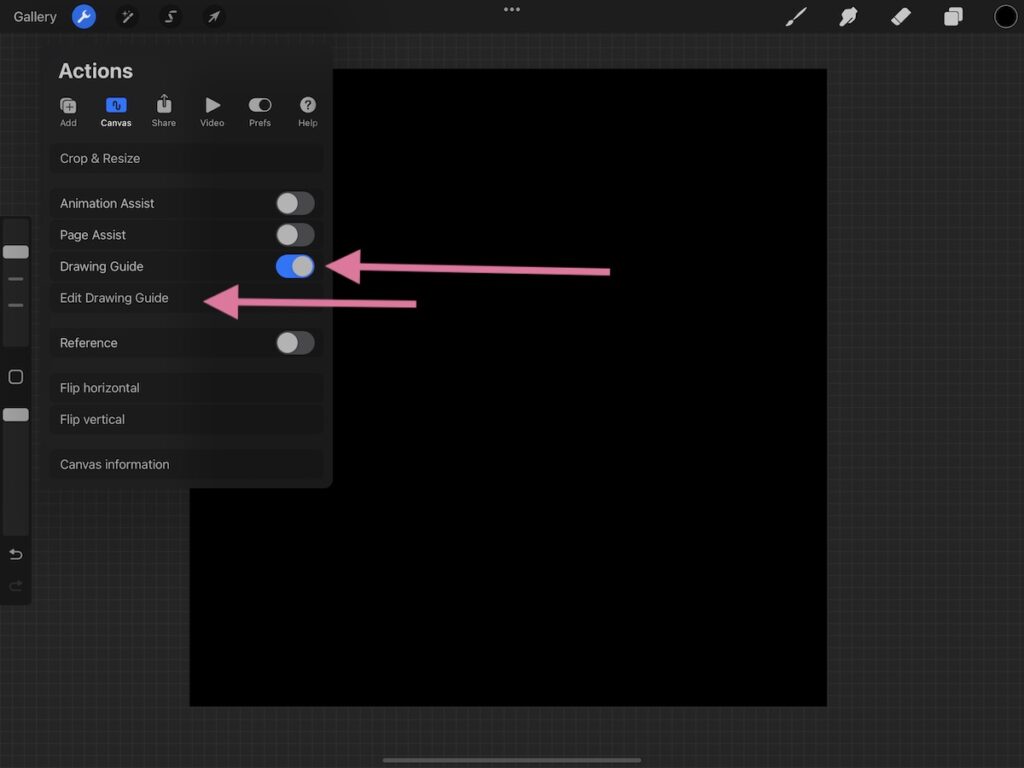The width and height of the screenshot is (1024, 768).
Task: Select the Eraser tool
Action: tap(901, 17)
